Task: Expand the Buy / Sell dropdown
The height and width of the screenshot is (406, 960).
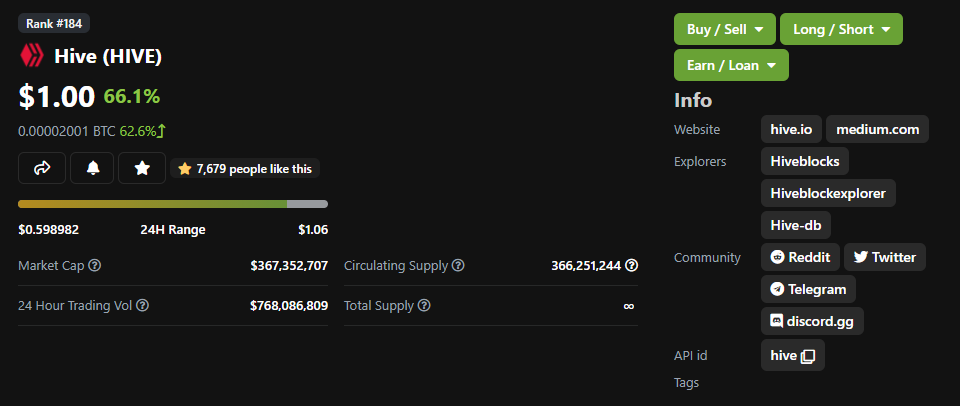Action: (x=725, y=29)
